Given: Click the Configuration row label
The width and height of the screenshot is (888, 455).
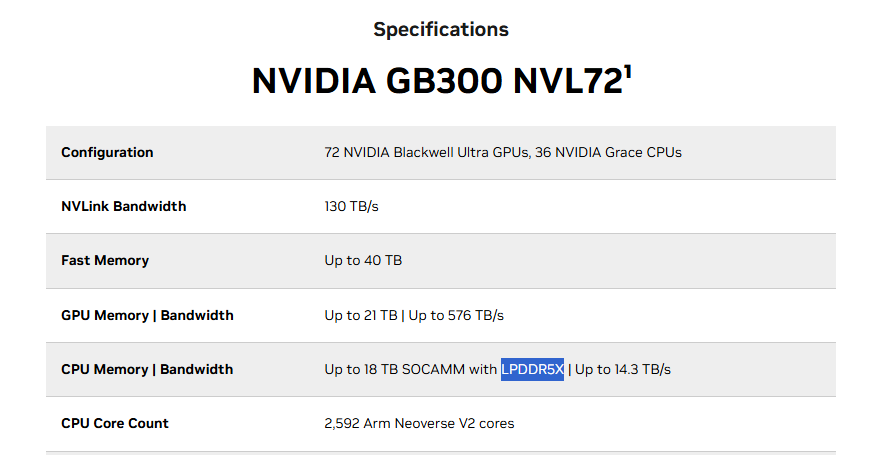Looking at the screenshot, I should tap(107, 153).
